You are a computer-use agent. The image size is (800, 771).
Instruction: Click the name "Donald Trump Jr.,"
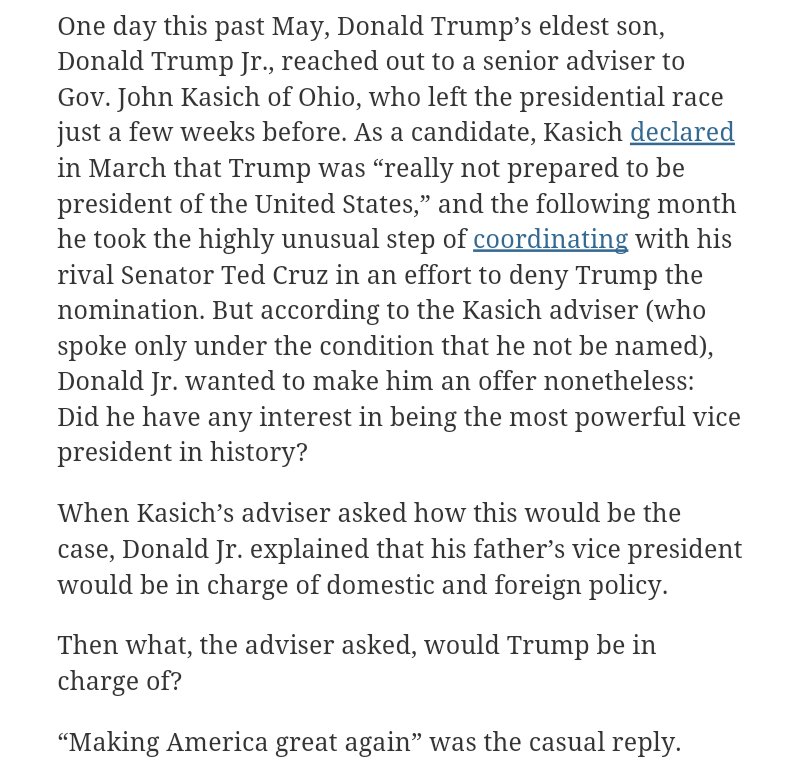(x=152, y=61)
